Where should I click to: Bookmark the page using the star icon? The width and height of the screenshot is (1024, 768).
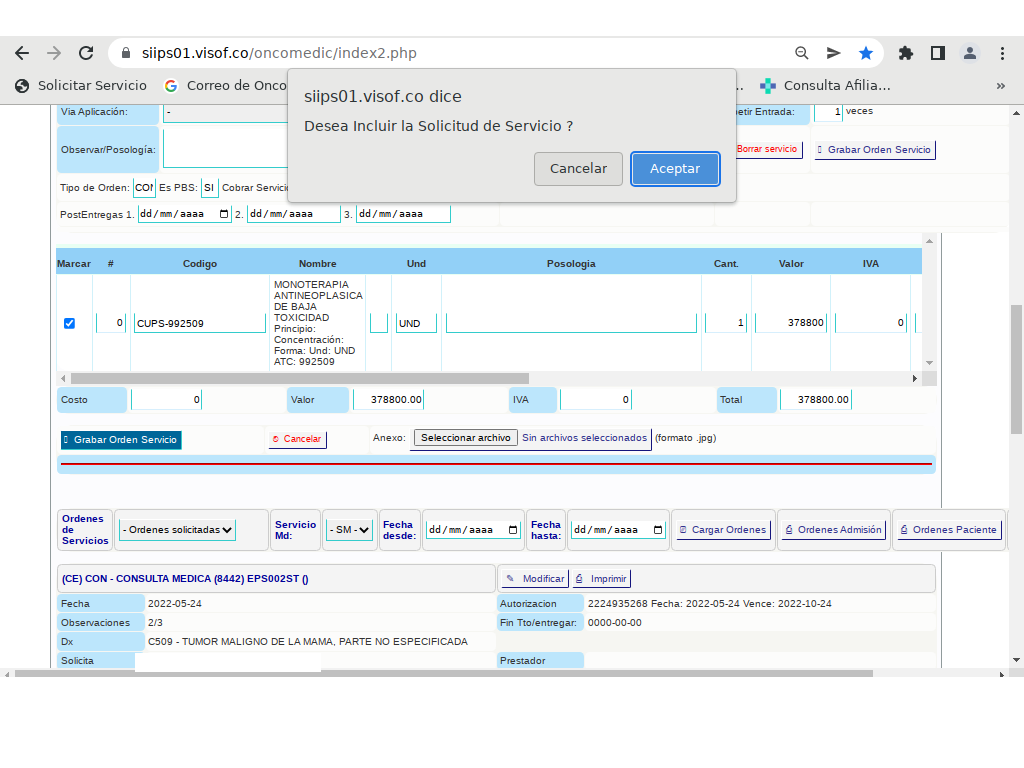866,53
